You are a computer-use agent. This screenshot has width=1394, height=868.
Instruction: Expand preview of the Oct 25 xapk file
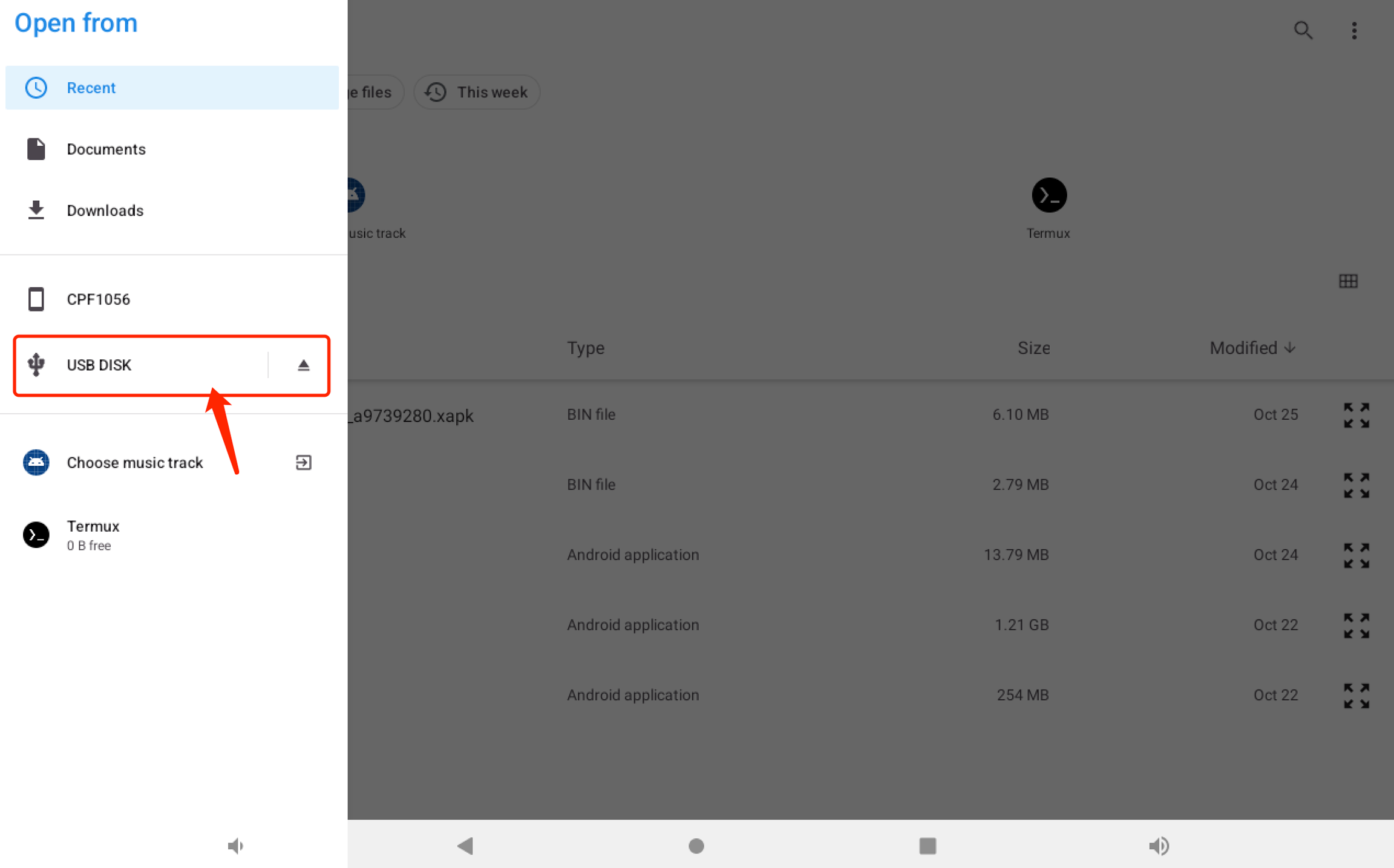pos(1356,416)
